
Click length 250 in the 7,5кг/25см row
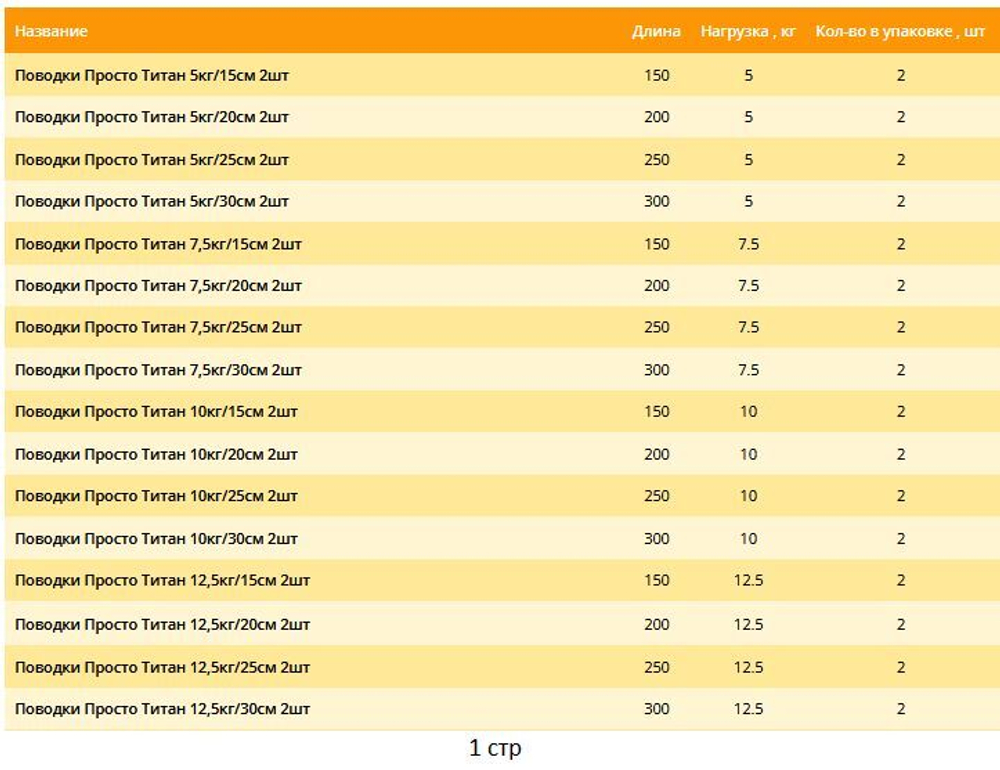pos(656,327)
